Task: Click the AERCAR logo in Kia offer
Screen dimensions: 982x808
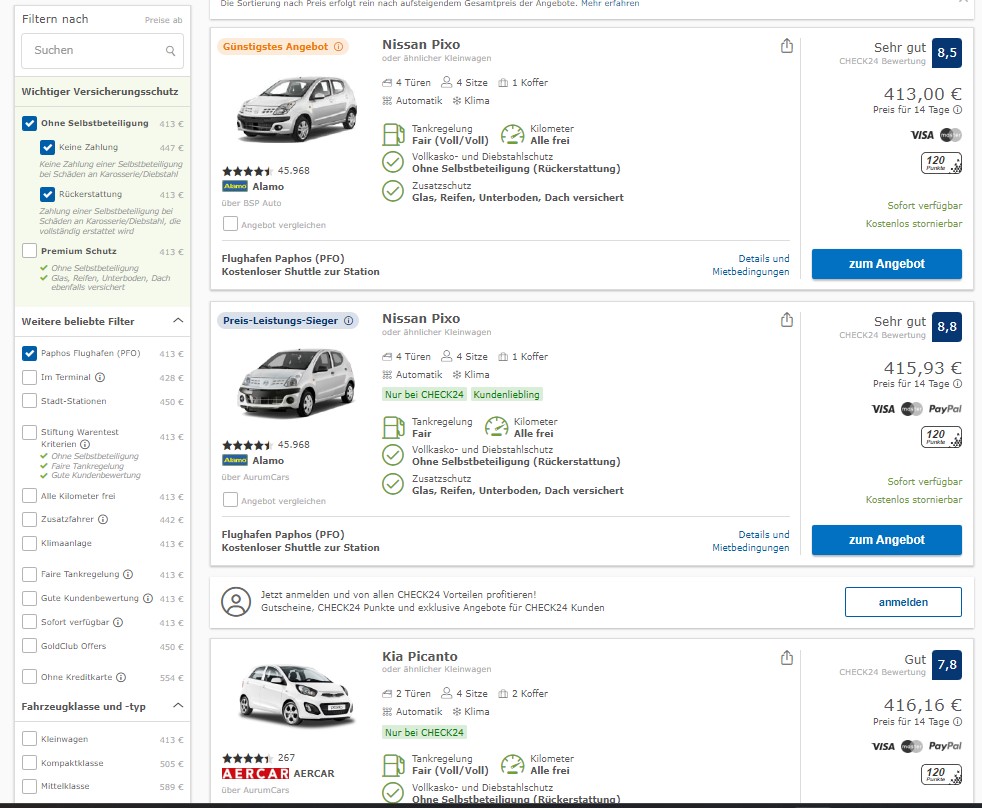Action: click(256, 774)
